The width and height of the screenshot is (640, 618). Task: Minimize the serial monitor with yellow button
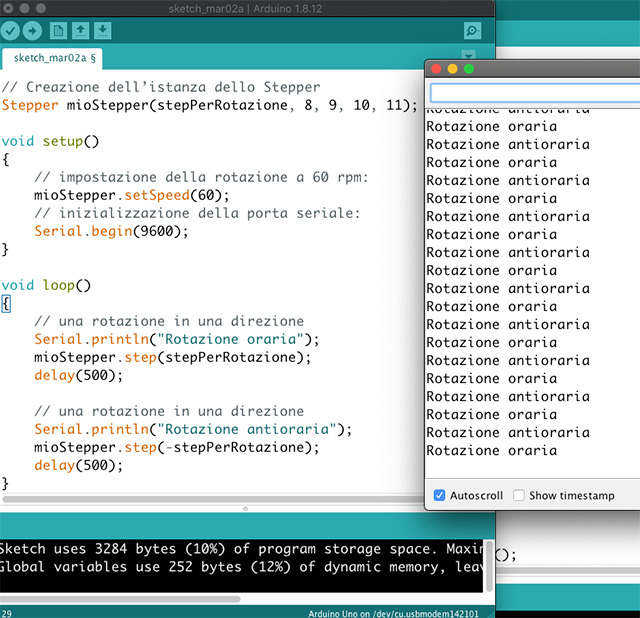coord(452,69)
